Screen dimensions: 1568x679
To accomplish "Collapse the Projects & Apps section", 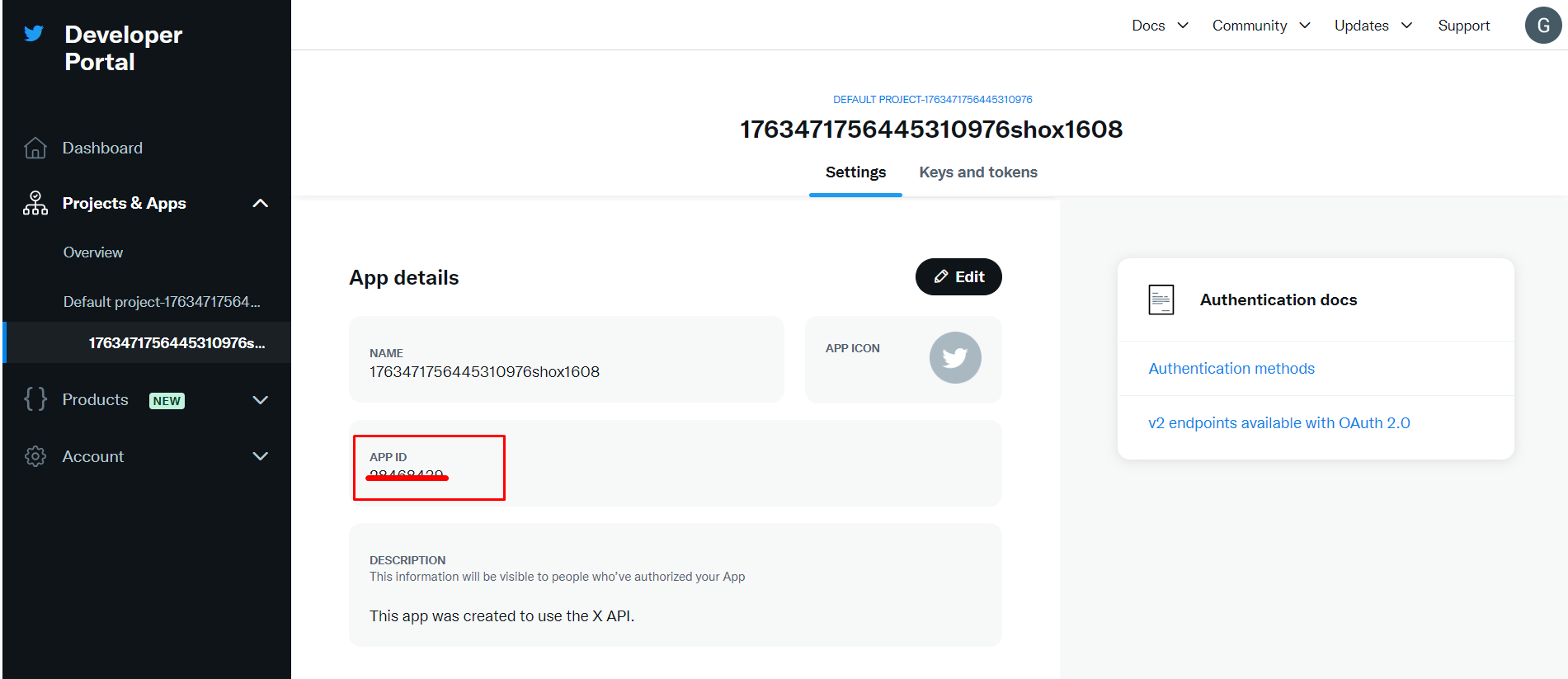I will pyautogui.click(x=260, y=203).
